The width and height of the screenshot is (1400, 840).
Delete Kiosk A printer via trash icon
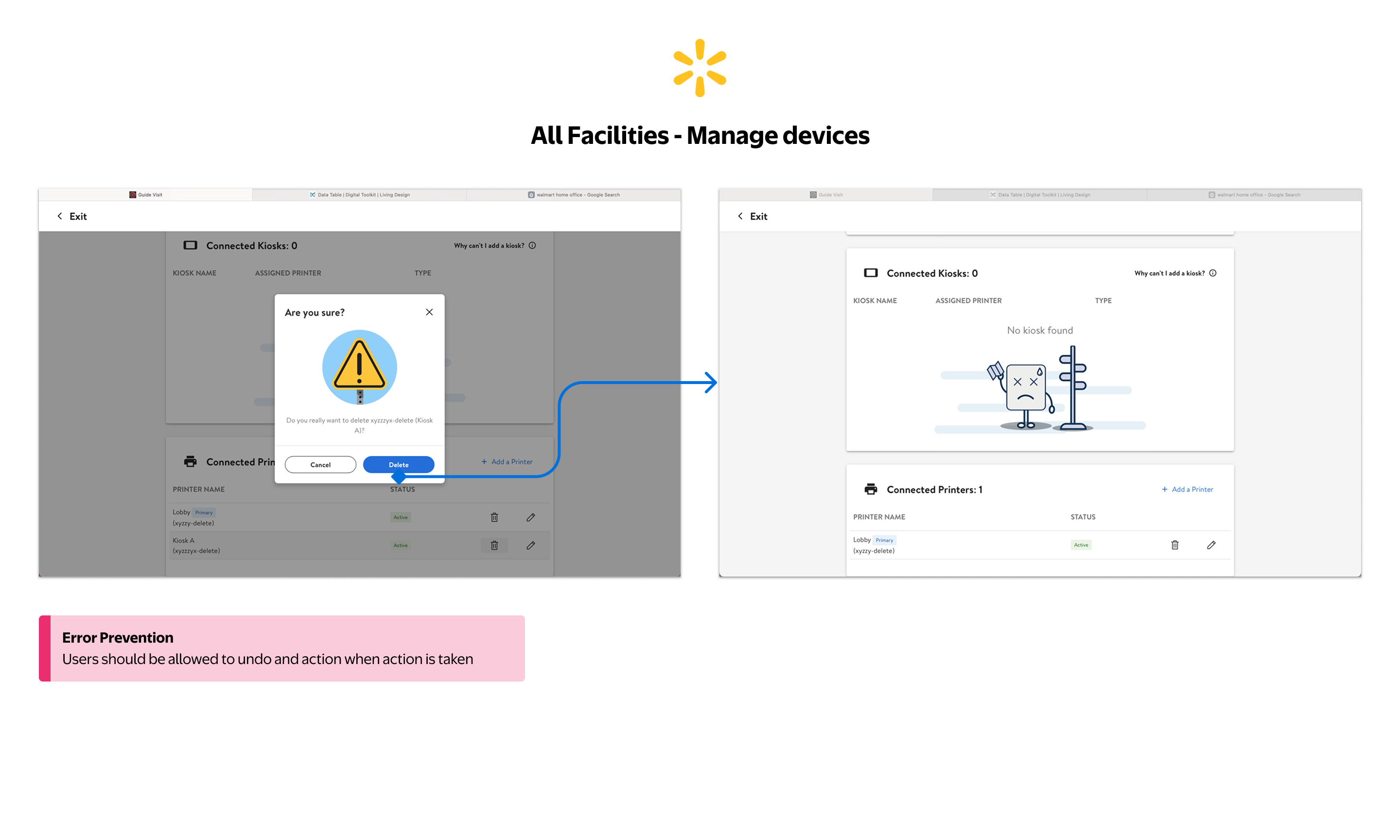click(x=494, y=546)
